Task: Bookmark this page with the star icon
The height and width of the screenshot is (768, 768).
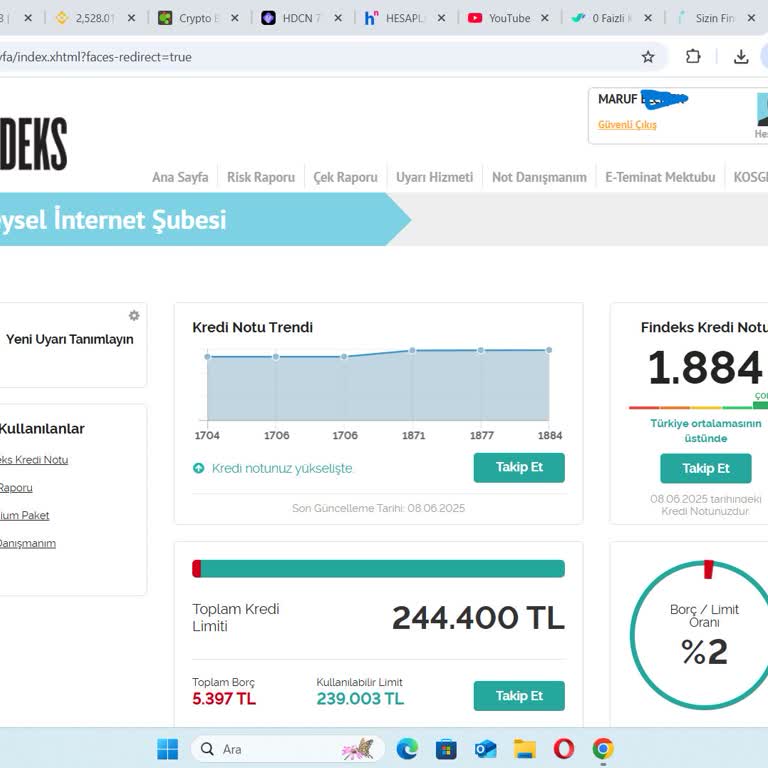Action: (648, 57)
